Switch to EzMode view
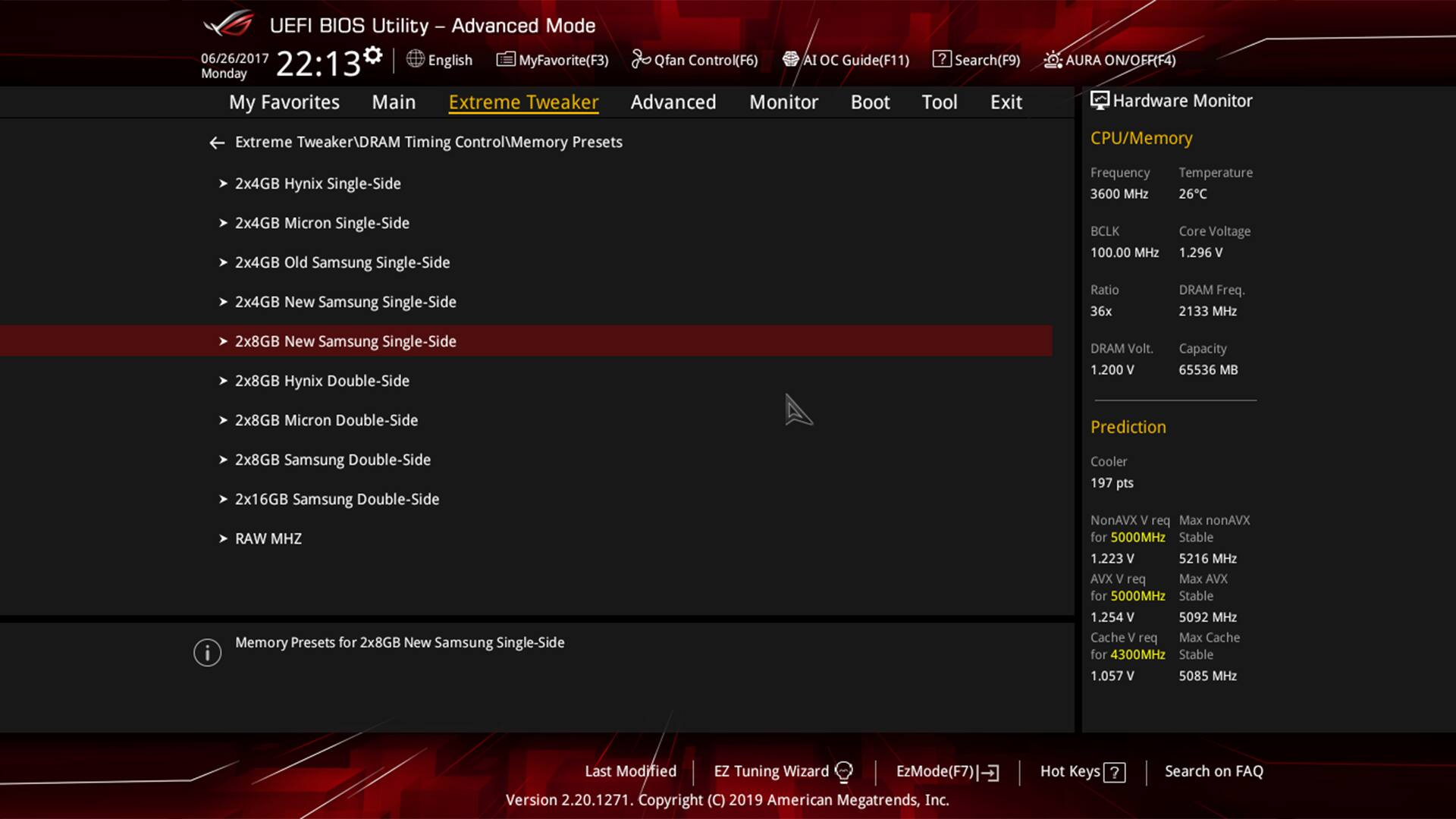 click(x=946, y=771)
